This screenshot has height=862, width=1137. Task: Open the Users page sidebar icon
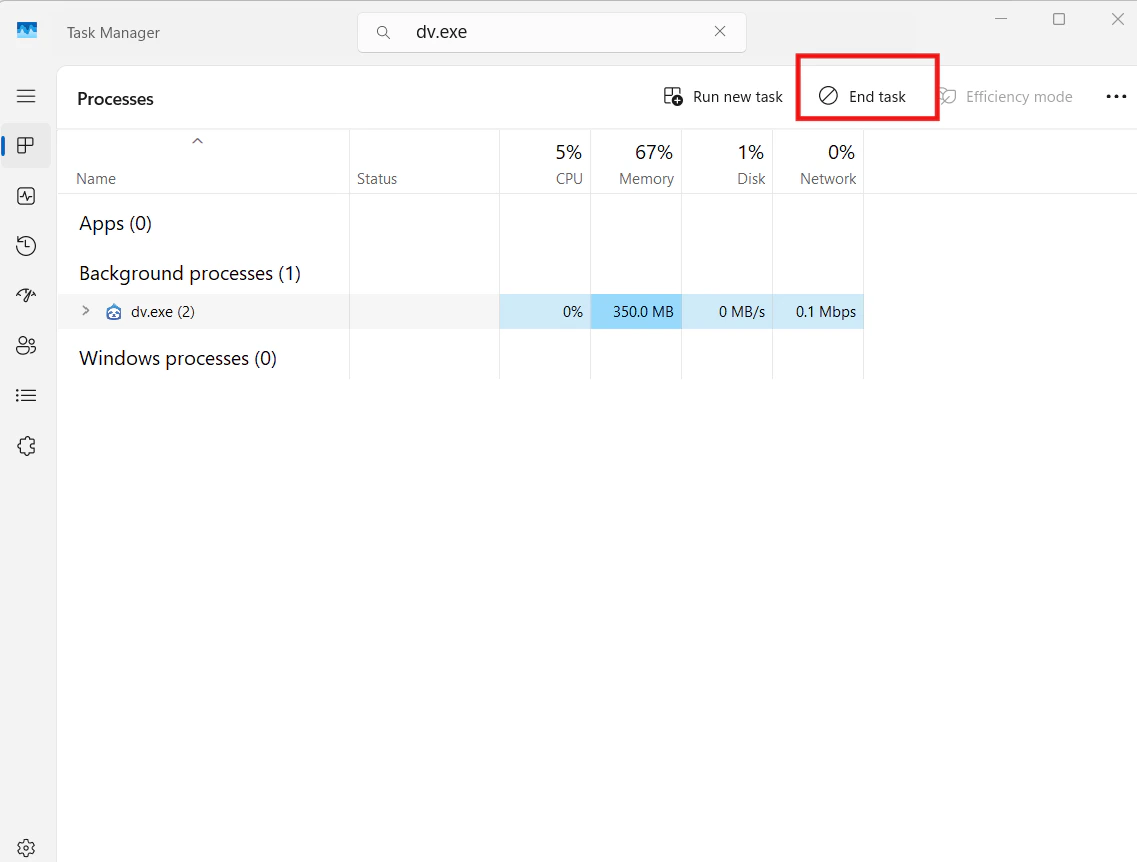26,345
